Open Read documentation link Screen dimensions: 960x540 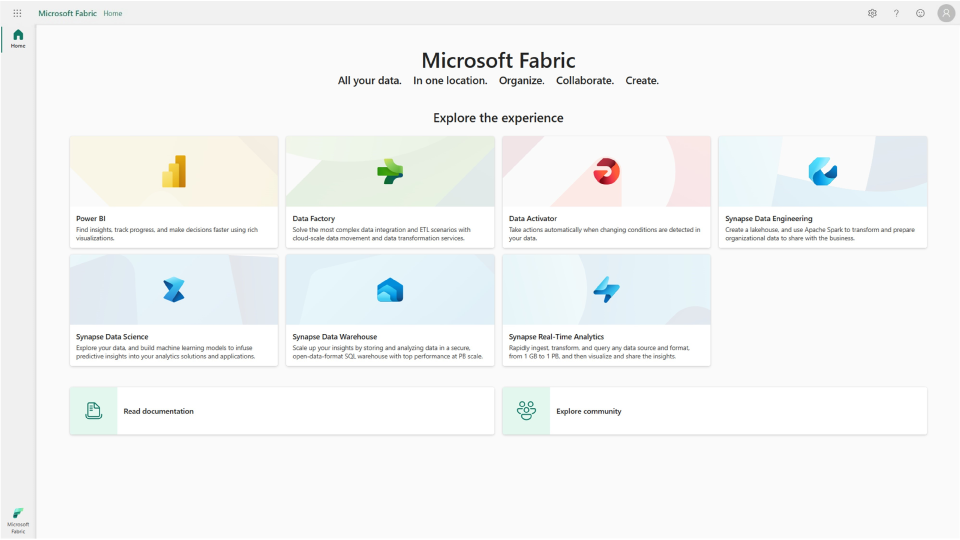159,411
